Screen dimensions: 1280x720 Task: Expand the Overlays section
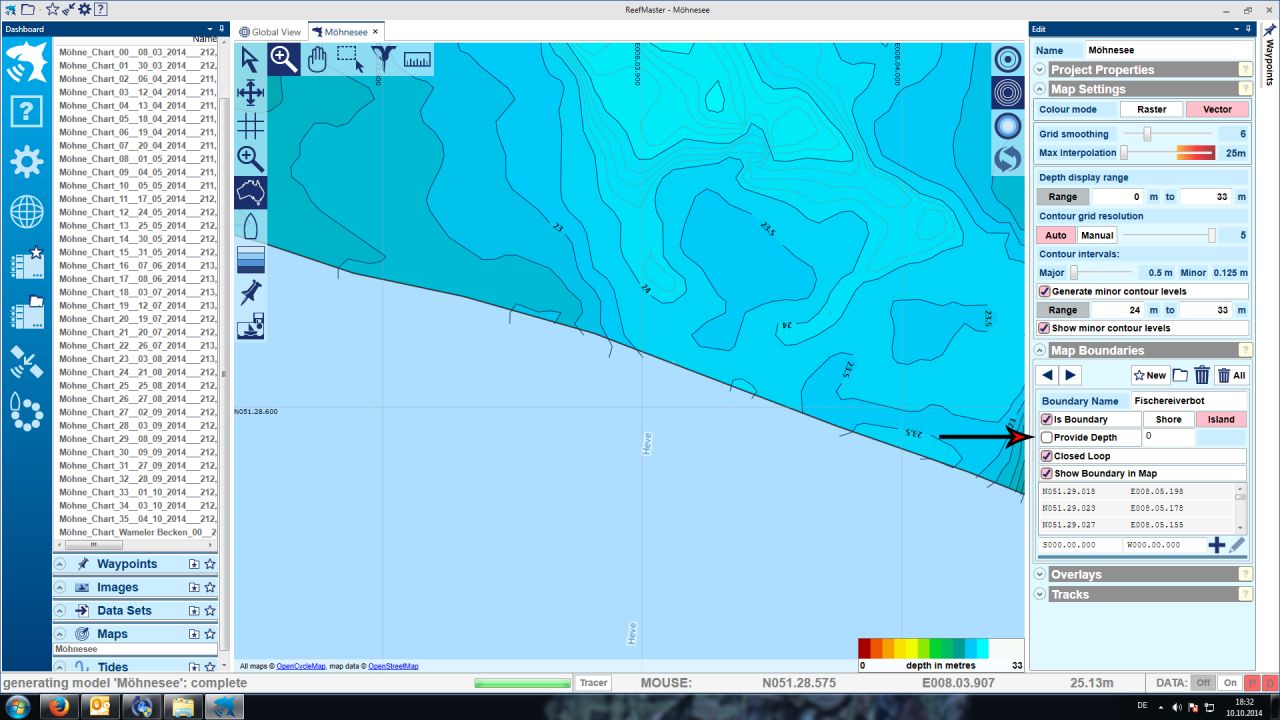1040,575
